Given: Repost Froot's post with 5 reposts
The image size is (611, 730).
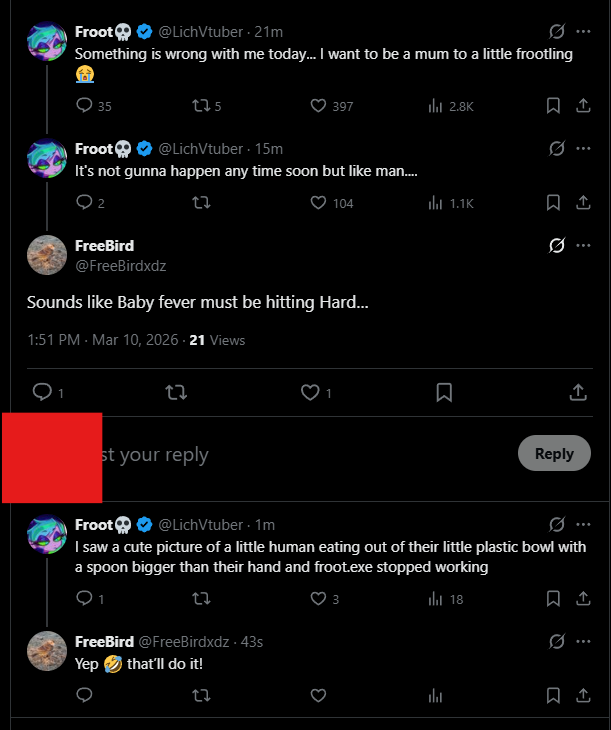Looking at the screenshot, I should pyautogui.click(x=201, y=106).
